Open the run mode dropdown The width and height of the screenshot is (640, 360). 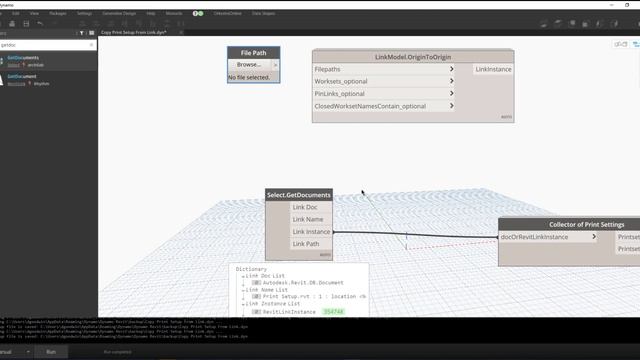[28, 352]
